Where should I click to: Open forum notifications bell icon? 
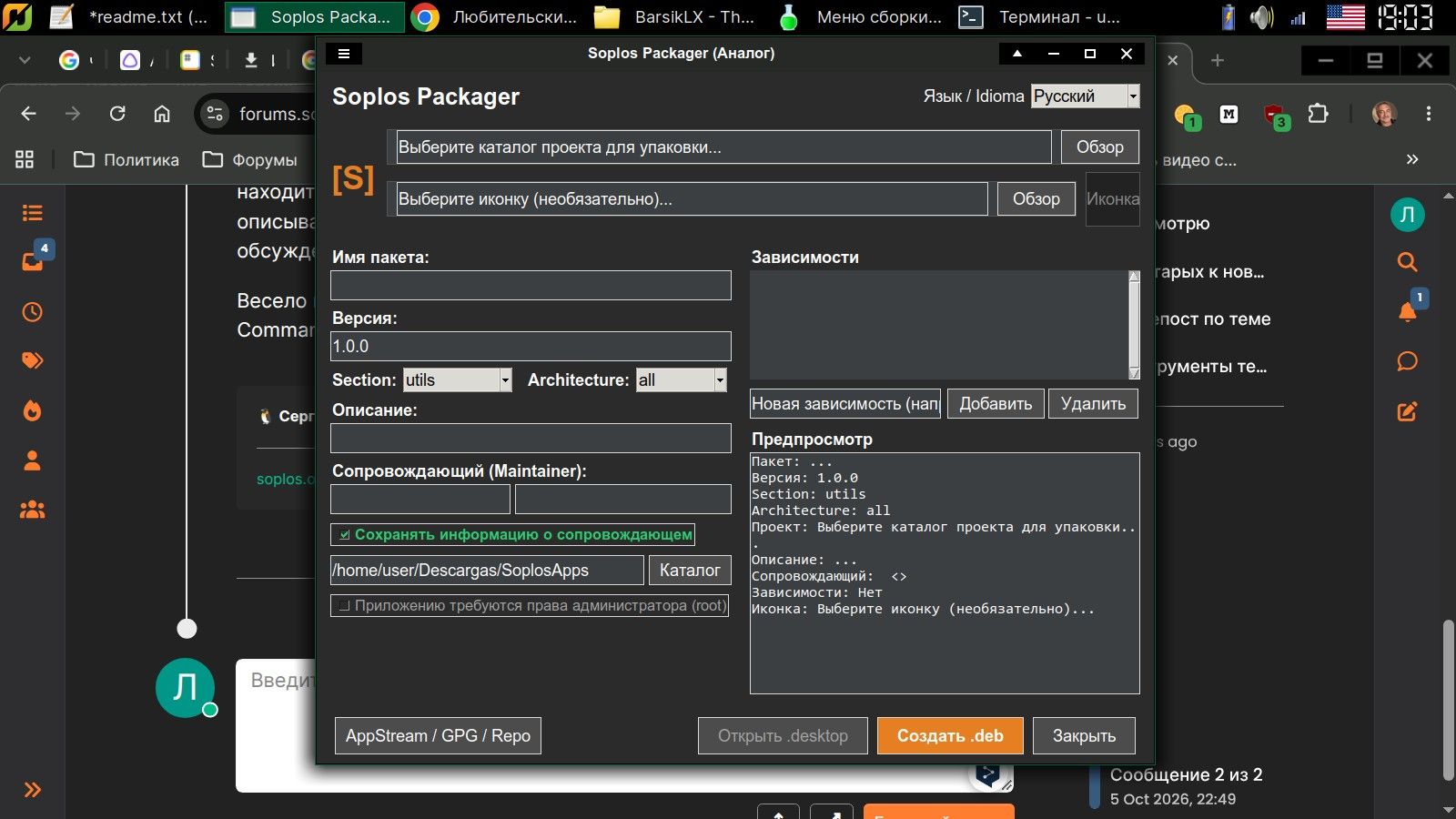point(1407,312)
